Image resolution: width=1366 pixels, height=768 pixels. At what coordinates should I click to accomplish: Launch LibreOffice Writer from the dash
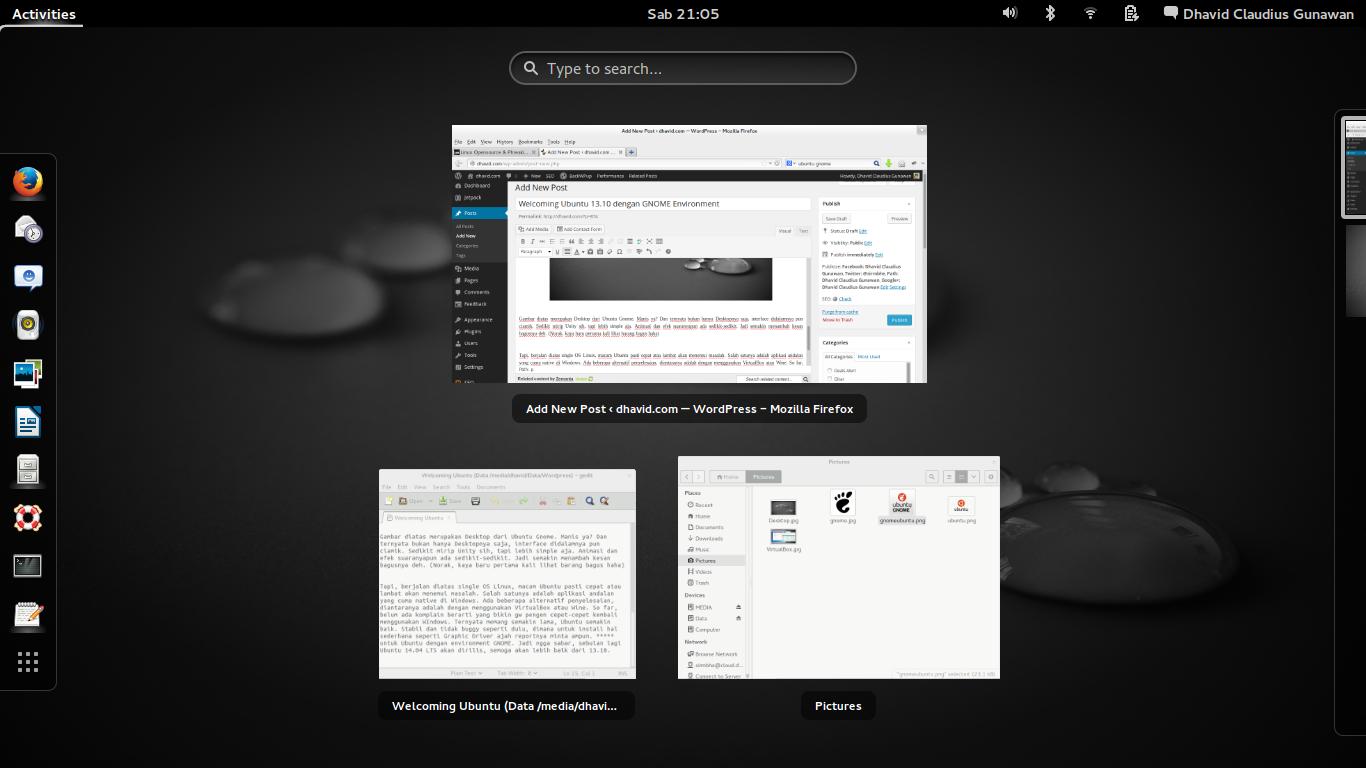click(x=28, y=421)
